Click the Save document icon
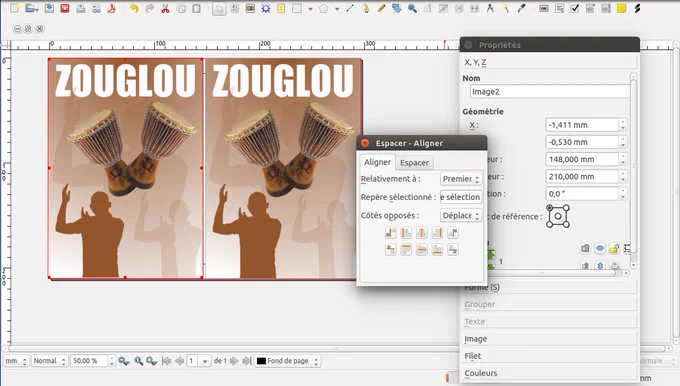Image resolution: width=680 pixels, height=386 pixels. tap(49, 8)
